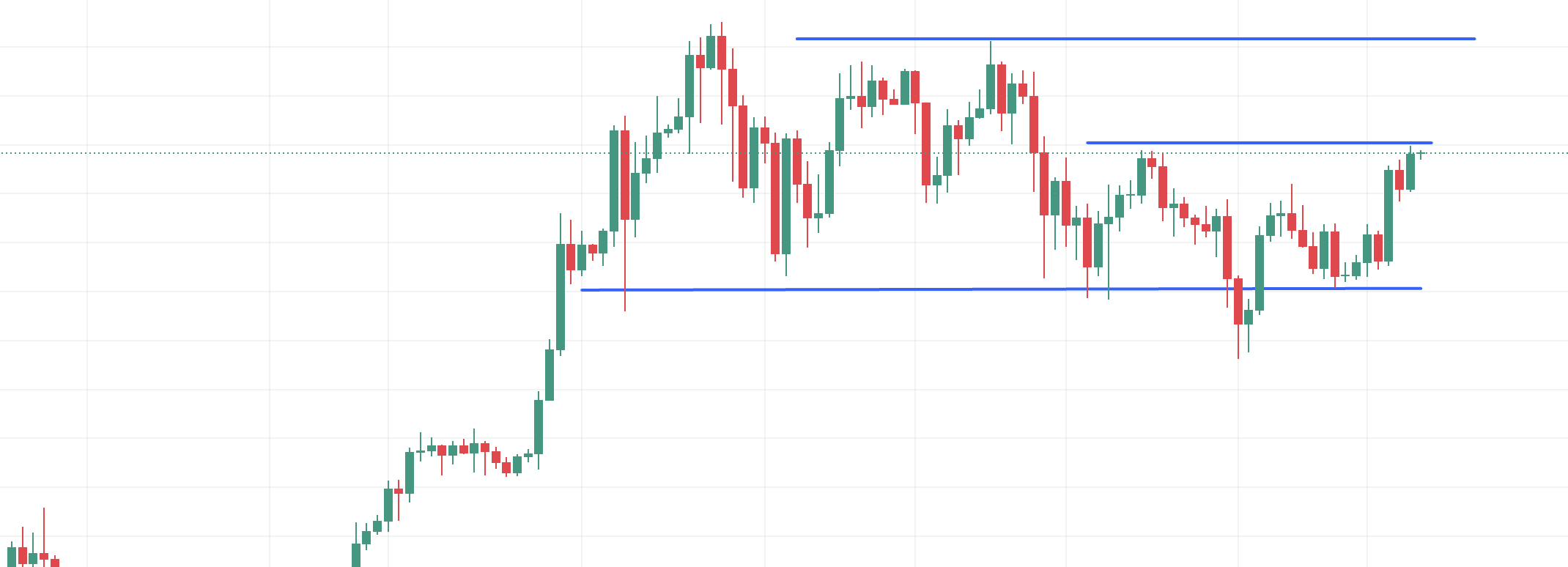Click the left endpoint of the lower support line
1568x567 pixels.
(582, 290)
